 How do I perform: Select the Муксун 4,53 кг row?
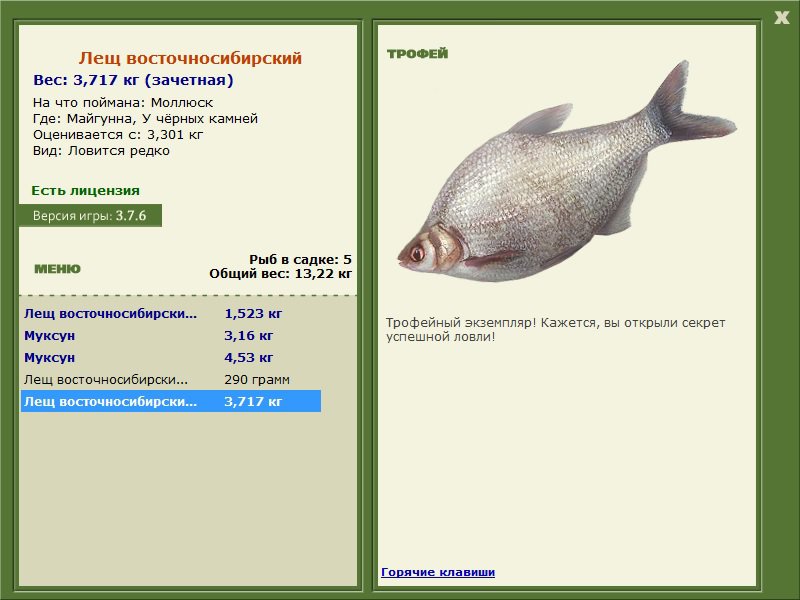pyautogui.click(x=171, y=357)
